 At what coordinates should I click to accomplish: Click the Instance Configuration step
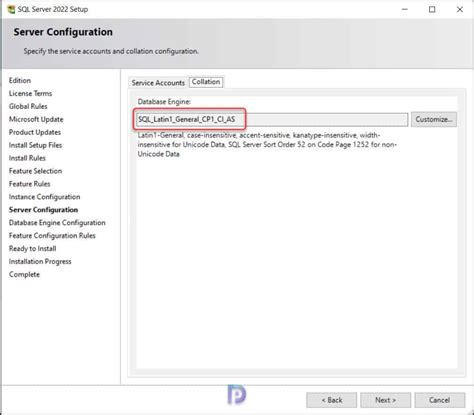click(44, 197)
